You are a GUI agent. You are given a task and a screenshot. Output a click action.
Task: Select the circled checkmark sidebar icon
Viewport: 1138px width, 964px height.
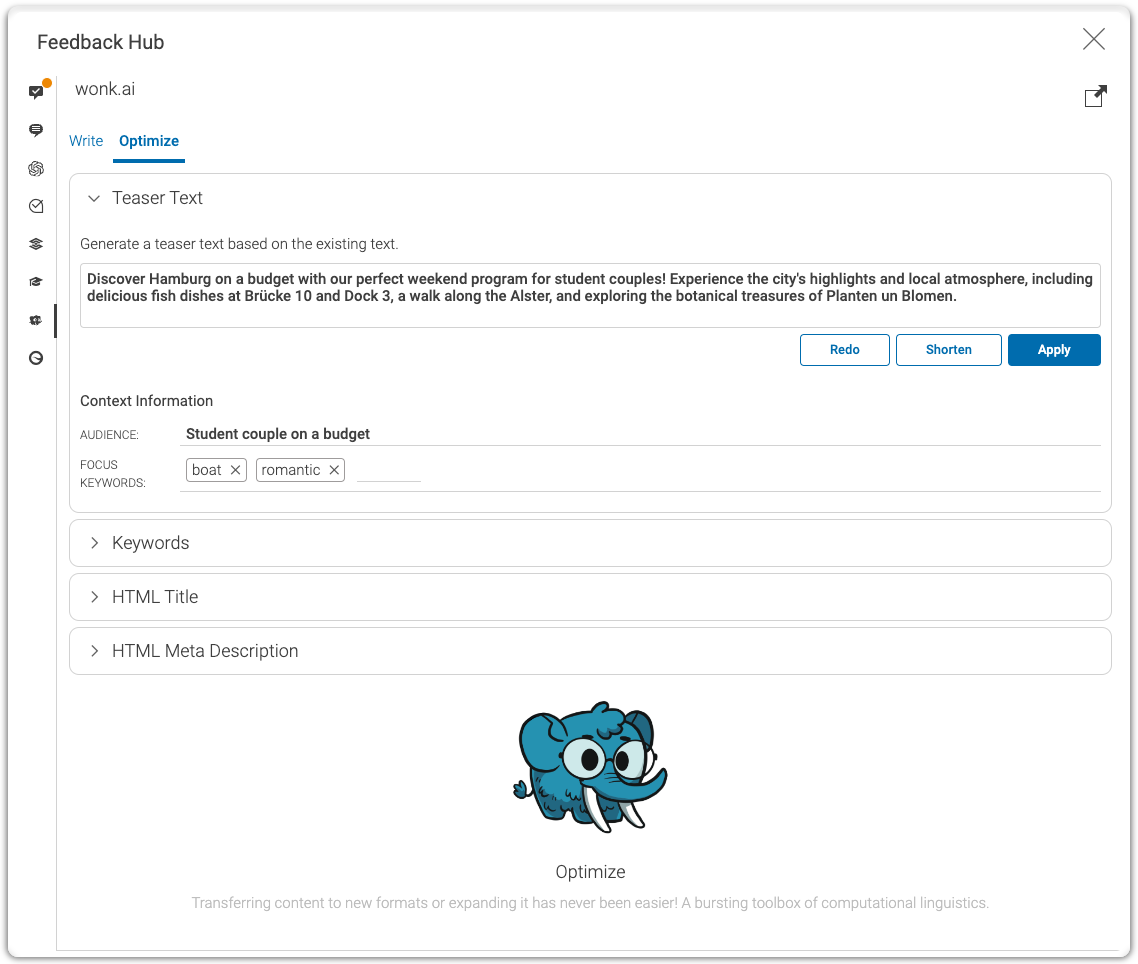(x=36, y=206)
